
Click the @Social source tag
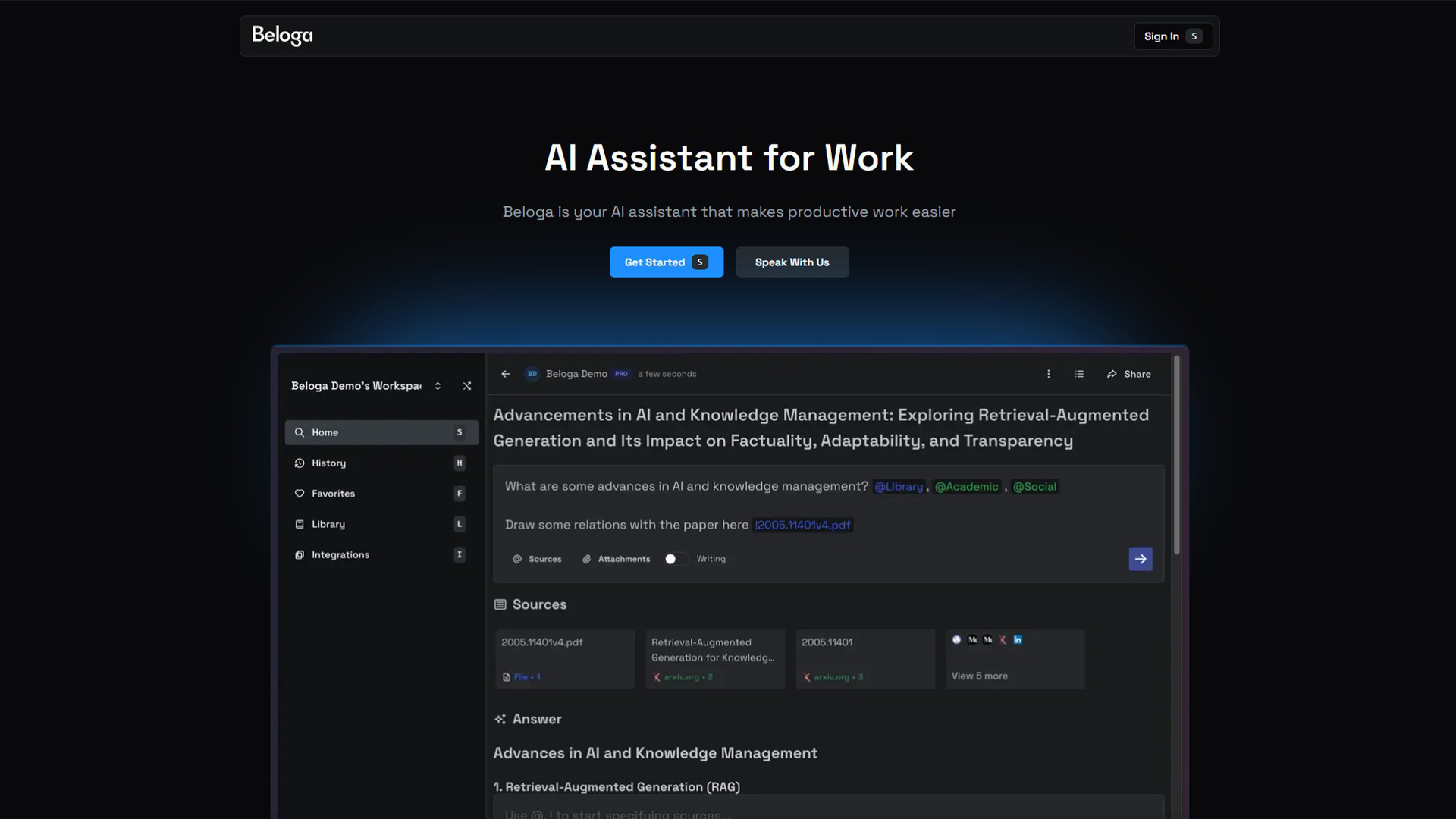click(1034, 487)
